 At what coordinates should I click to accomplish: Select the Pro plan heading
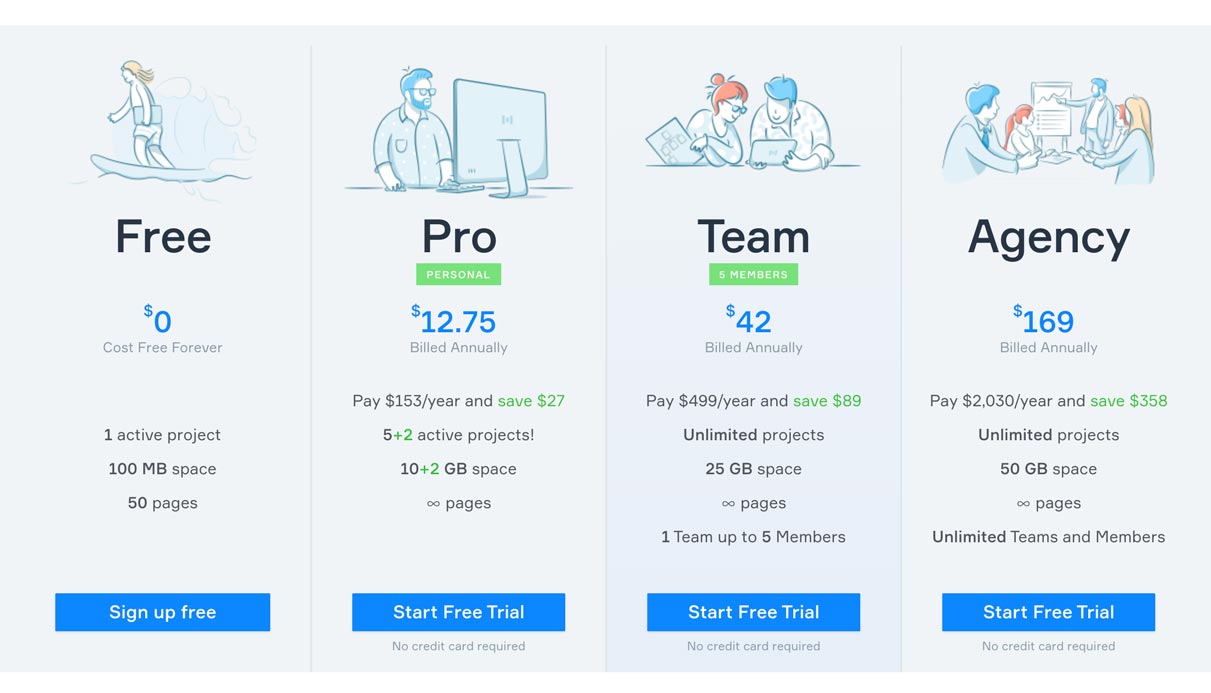(459, 237)
